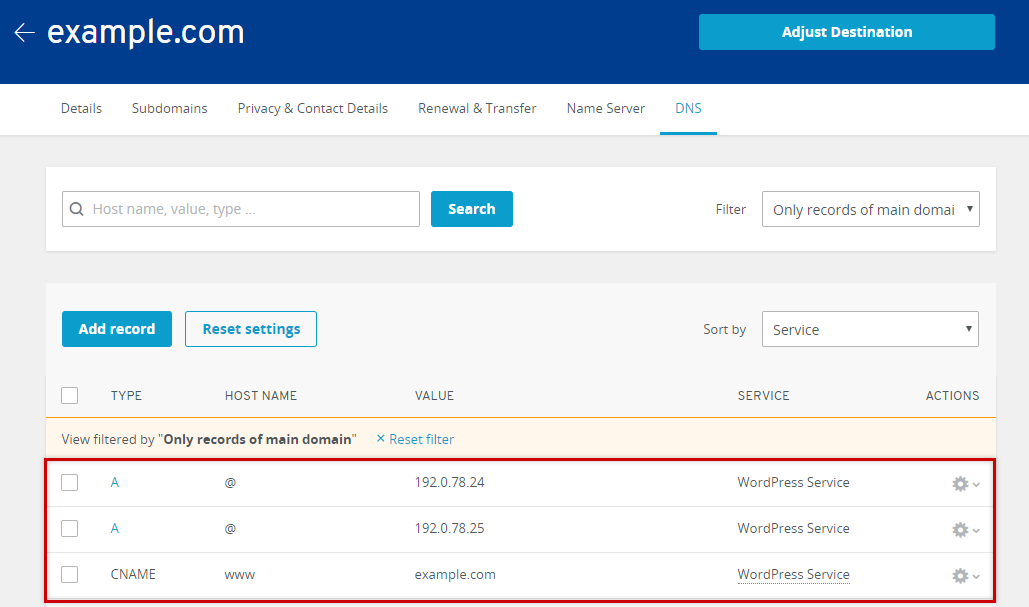Go to Renewal & Transfer tab
1029x607 pixels.
(477, 108)
